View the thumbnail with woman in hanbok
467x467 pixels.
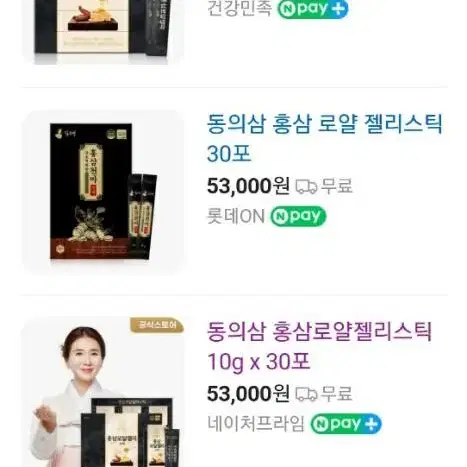pyautogui.click(x=103, y=392)
